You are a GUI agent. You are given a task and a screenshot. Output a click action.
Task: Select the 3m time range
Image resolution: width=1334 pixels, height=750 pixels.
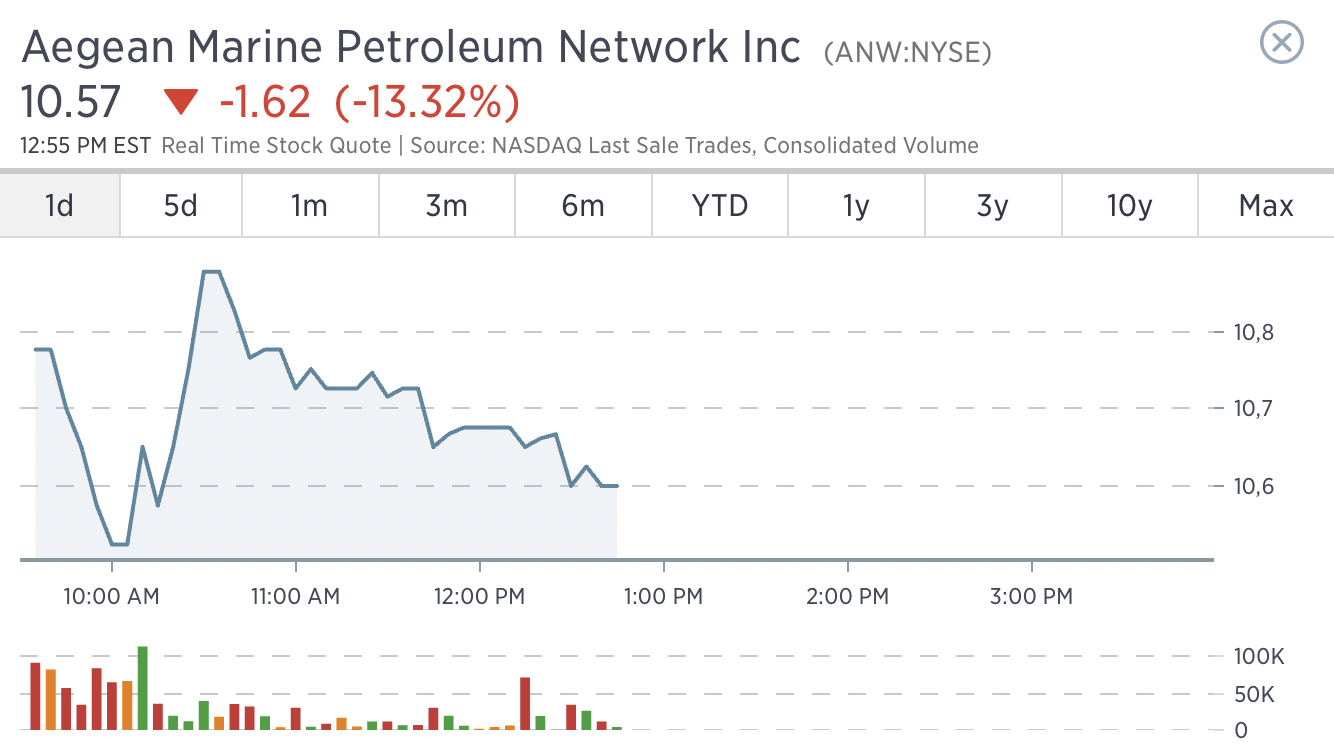pyautogui.click(x=447, y=205)
